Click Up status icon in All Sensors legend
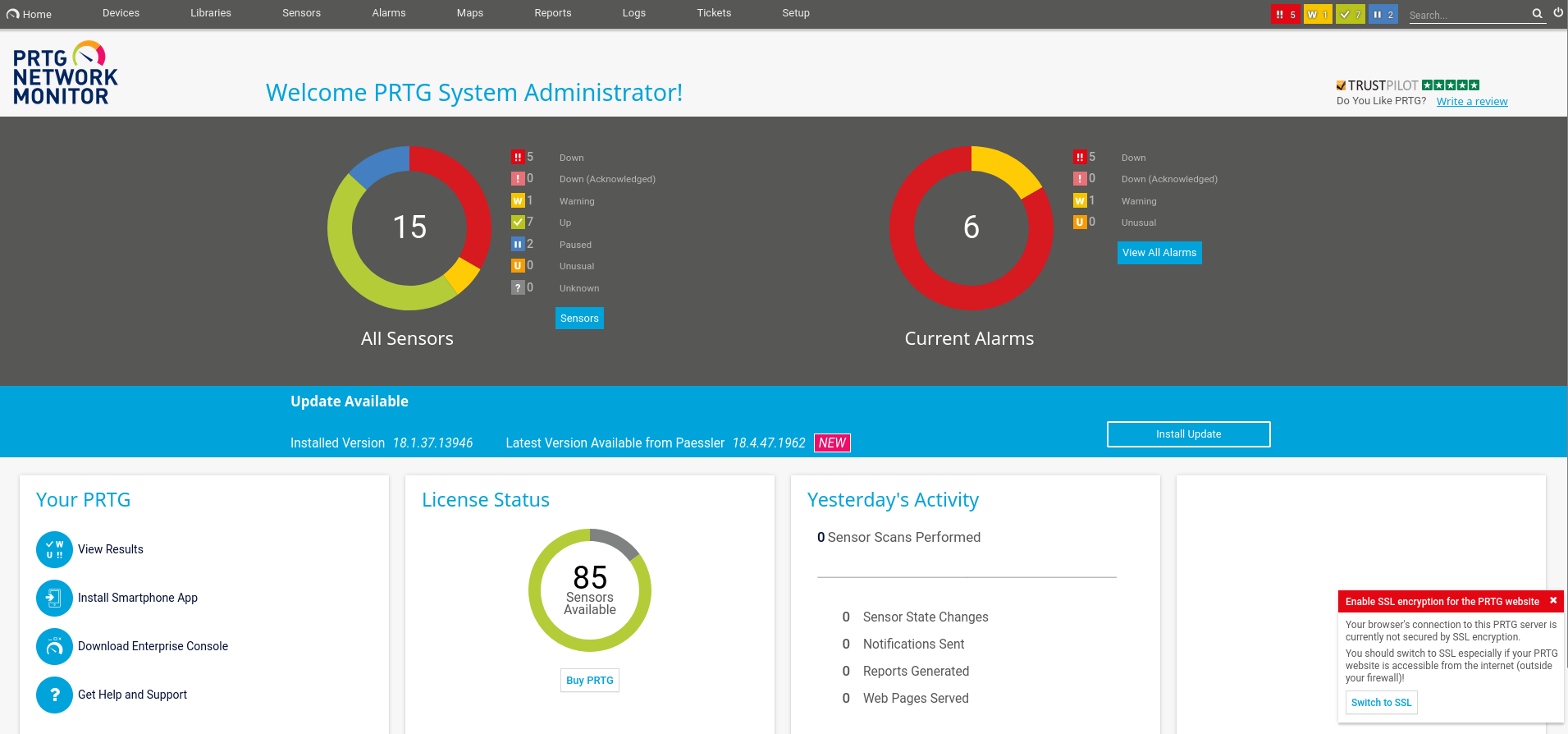Viewport: 1568px width, 734px height. coord(518,222)
